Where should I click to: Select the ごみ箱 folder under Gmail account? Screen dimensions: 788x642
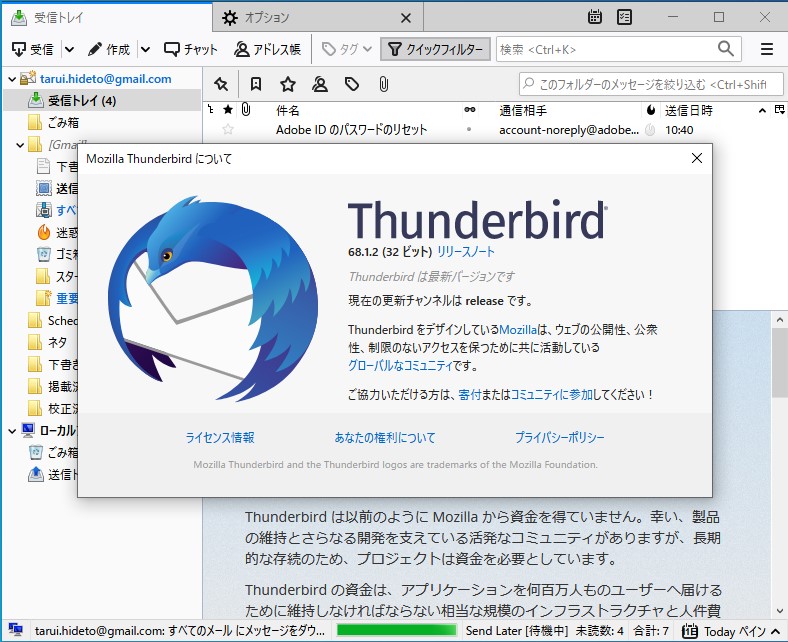click(x=63, y=122)
